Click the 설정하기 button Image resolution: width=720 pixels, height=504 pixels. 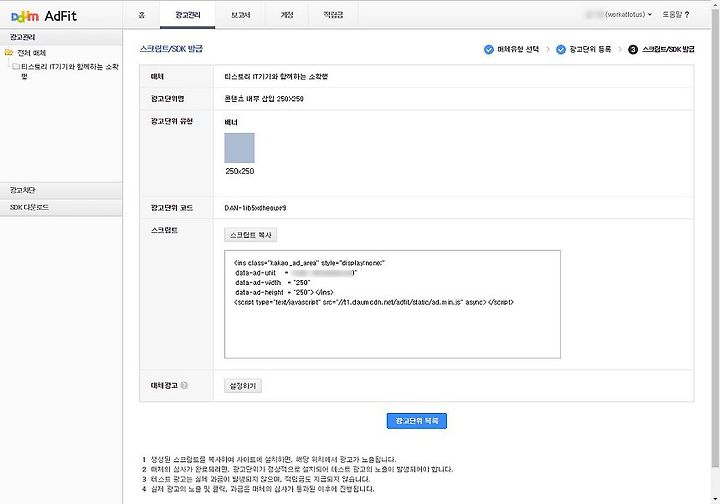pos(243,386)
